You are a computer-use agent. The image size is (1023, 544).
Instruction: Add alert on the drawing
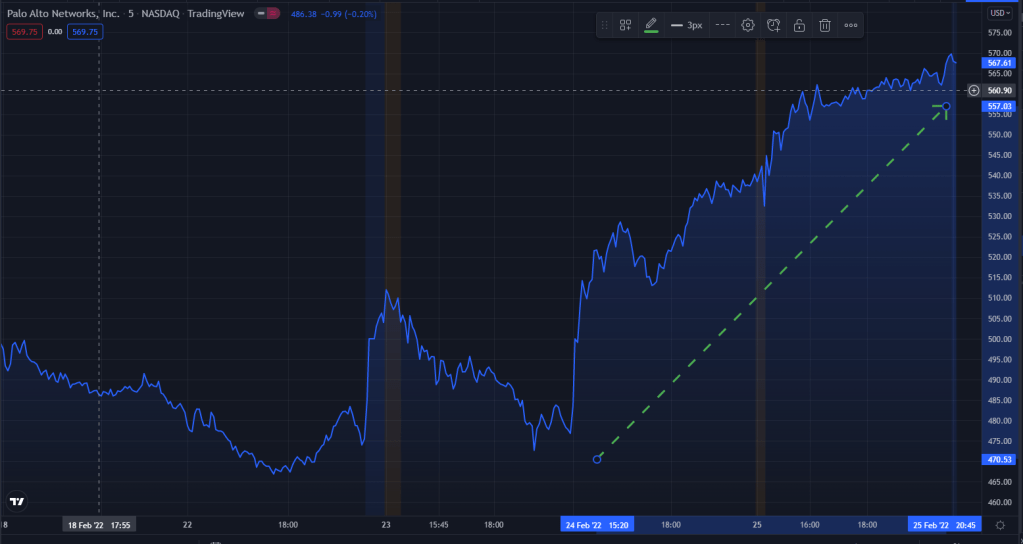pos(773,25)
